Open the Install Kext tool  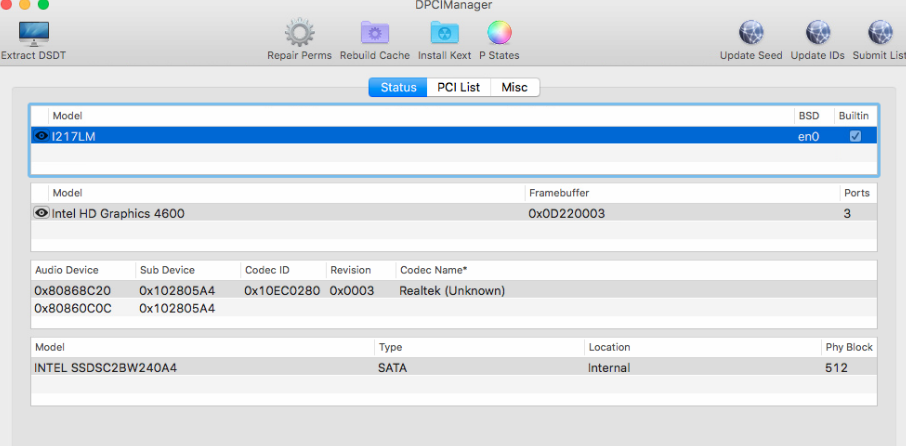click(444, 34)
